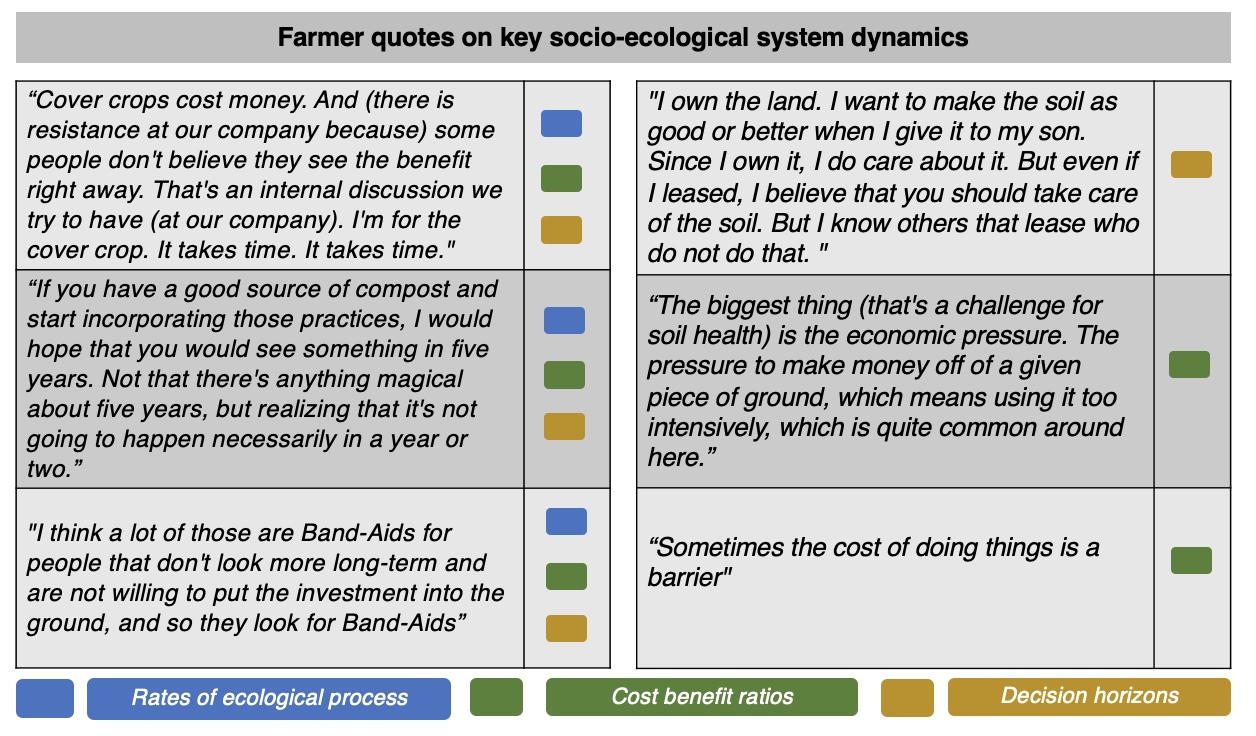Click the green swatch beside the economic pressure quote
Image resolution: width=1256 pixels, height=736 pixels.
click(1189, 365)
